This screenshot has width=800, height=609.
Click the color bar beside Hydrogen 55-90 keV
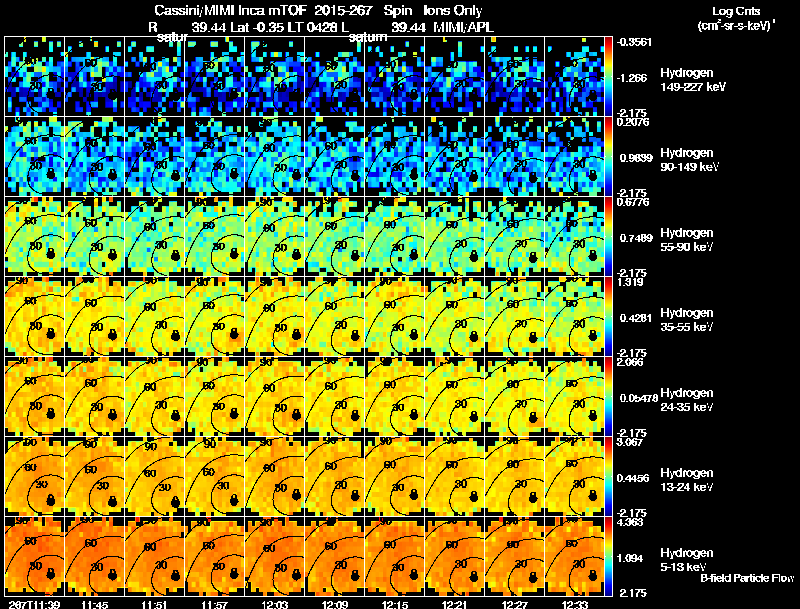tap(609, 237)
